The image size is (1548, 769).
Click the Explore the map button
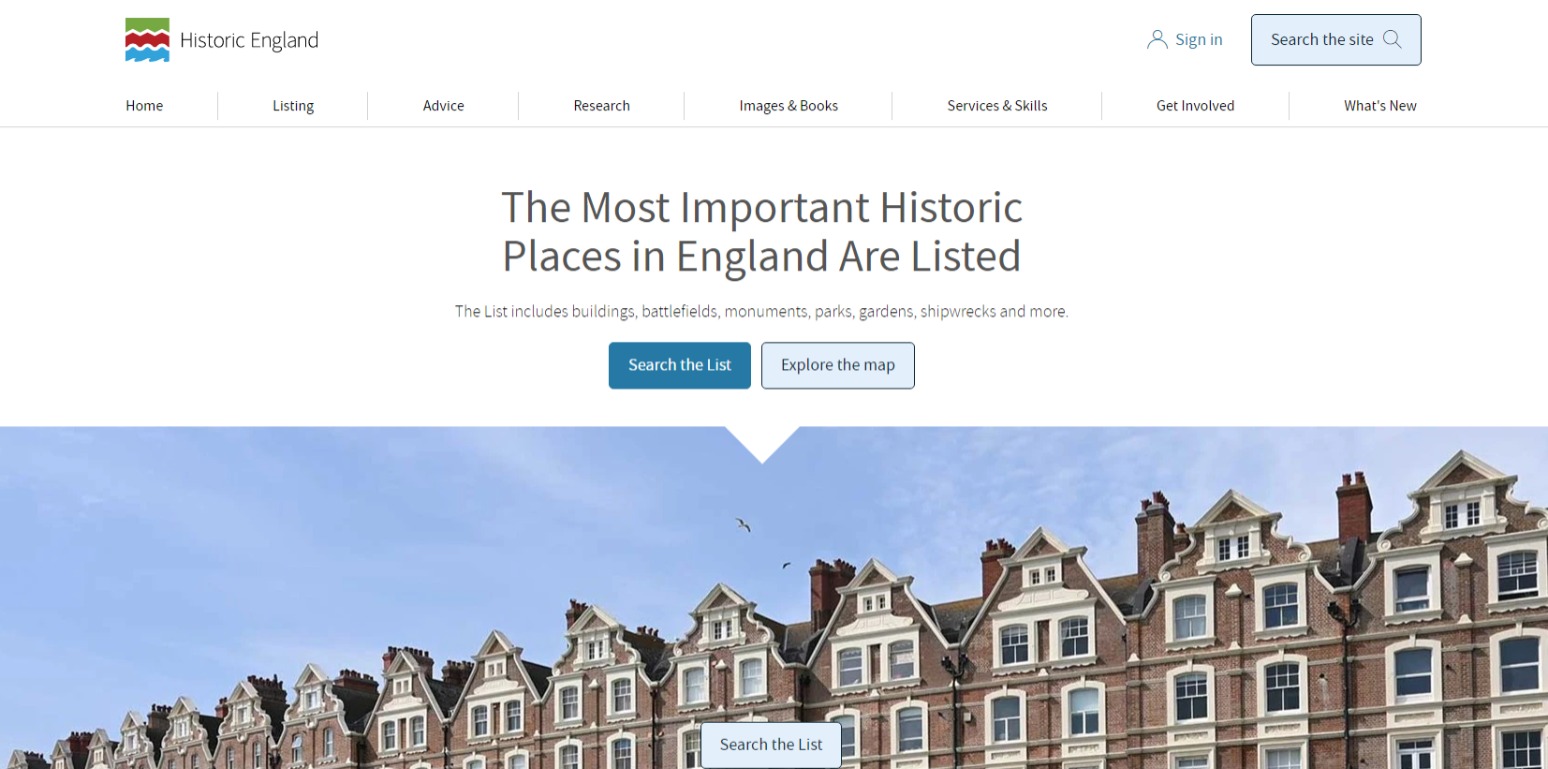click(x=838, y=365)
